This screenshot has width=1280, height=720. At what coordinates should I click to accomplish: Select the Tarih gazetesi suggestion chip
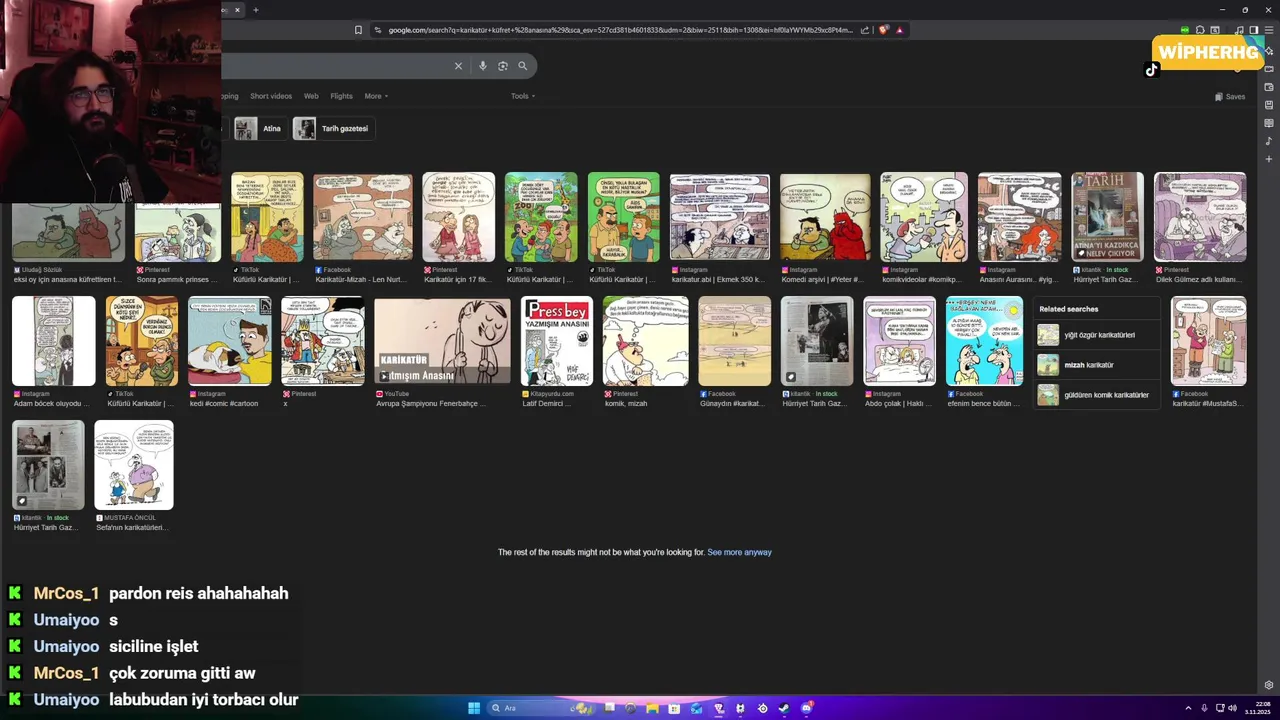point(333,128)
